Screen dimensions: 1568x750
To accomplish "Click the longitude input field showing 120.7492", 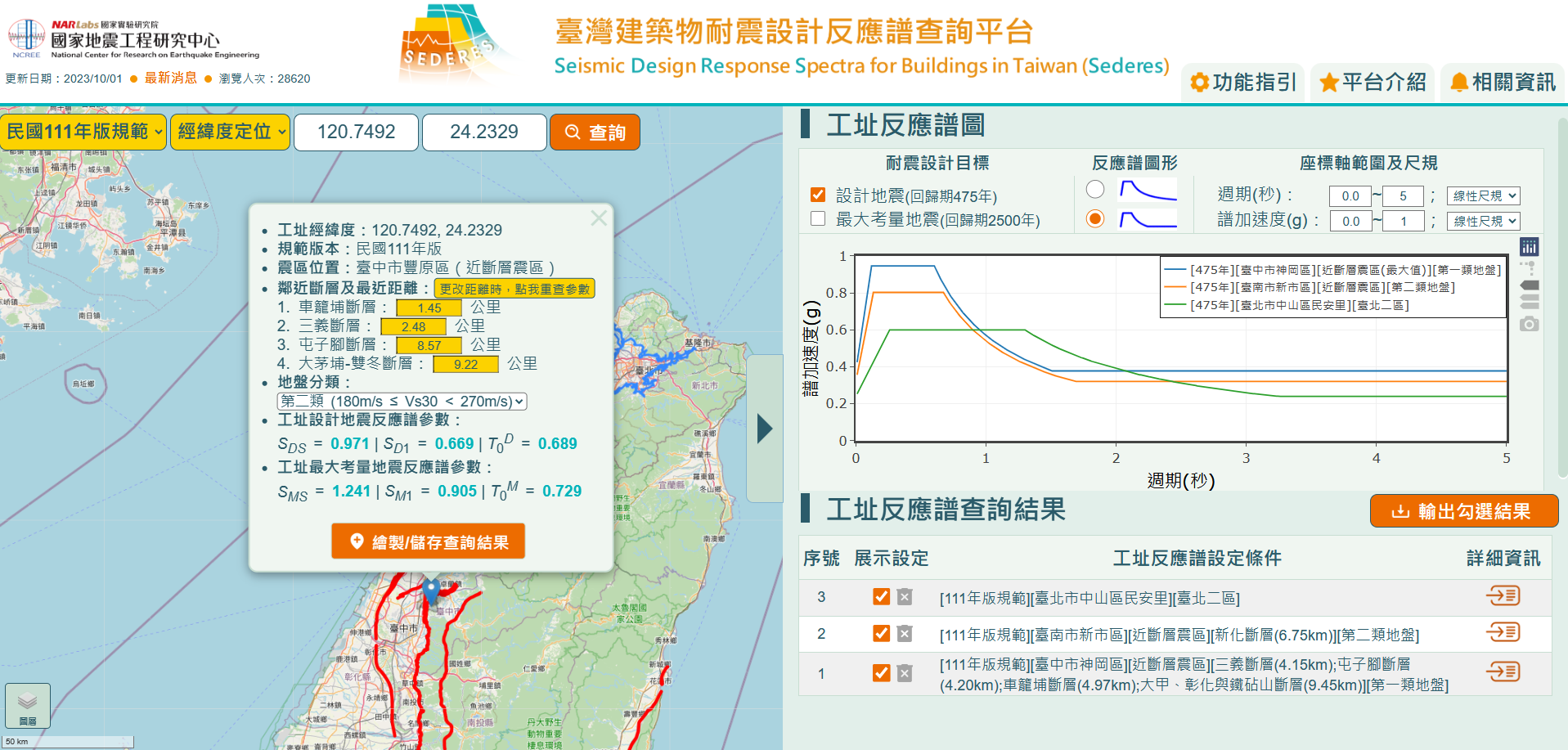I will pos(356,132).
